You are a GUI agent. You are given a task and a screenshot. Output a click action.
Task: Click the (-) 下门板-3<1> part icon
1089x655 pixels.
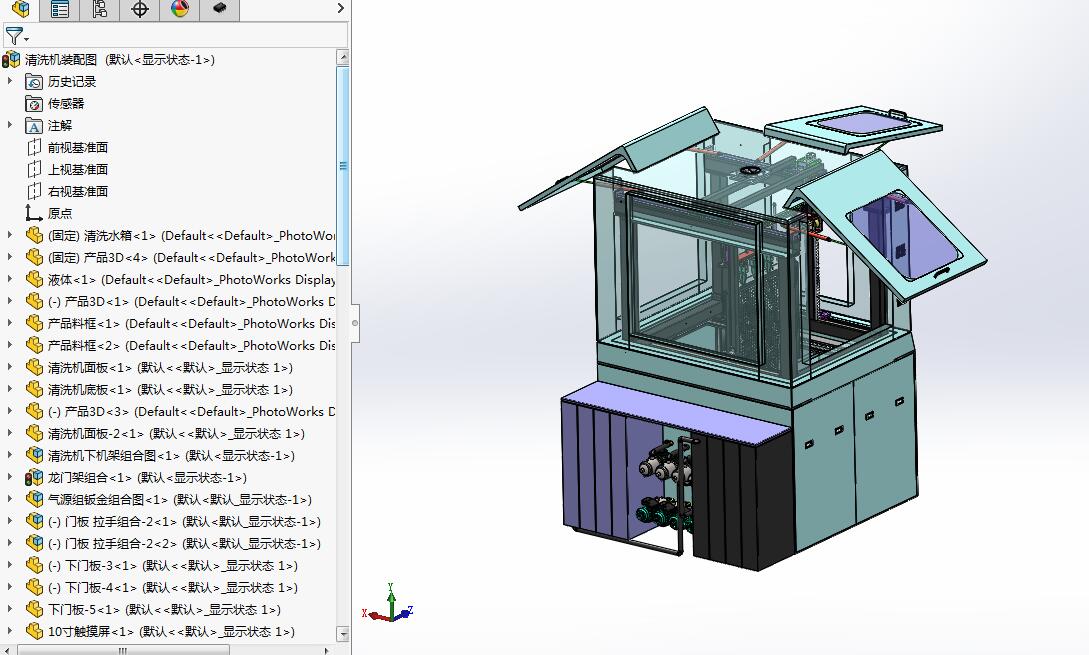tap(34, 565)
